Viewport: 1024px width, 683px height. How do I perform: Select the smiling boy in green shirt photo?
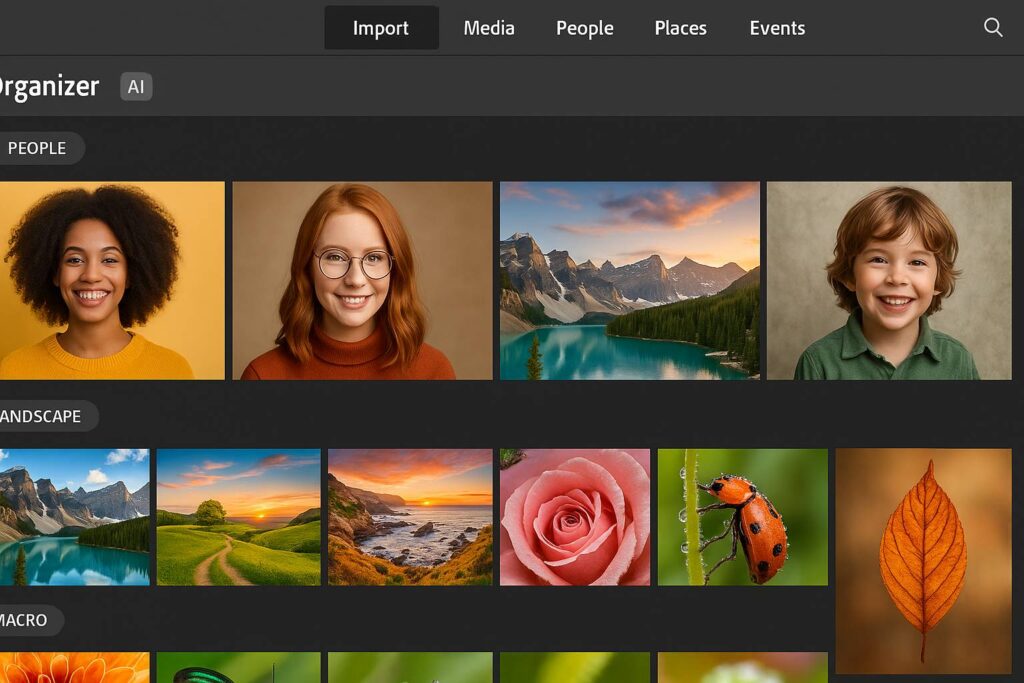[889, 280]
